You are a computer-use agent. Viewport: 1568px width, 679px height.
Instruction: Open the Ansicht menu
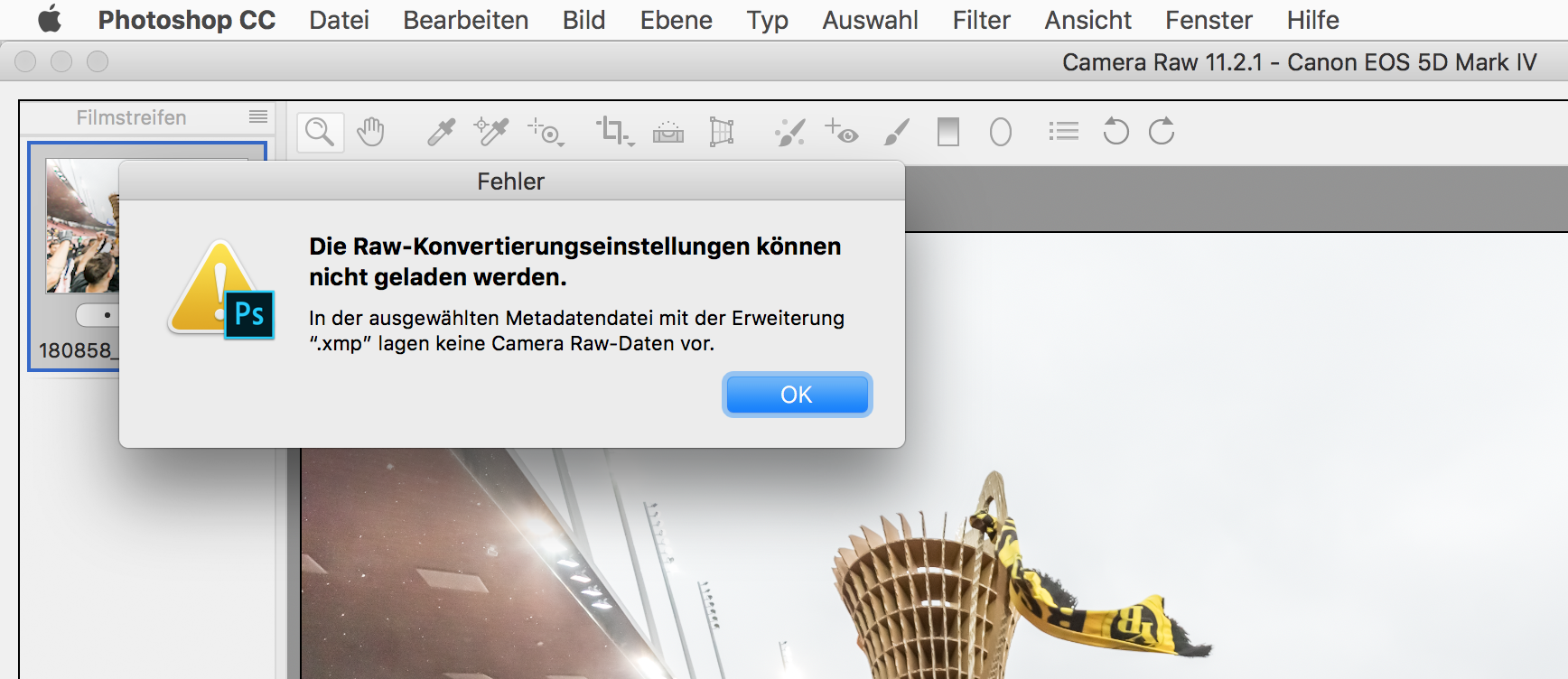click(1087, 20)
